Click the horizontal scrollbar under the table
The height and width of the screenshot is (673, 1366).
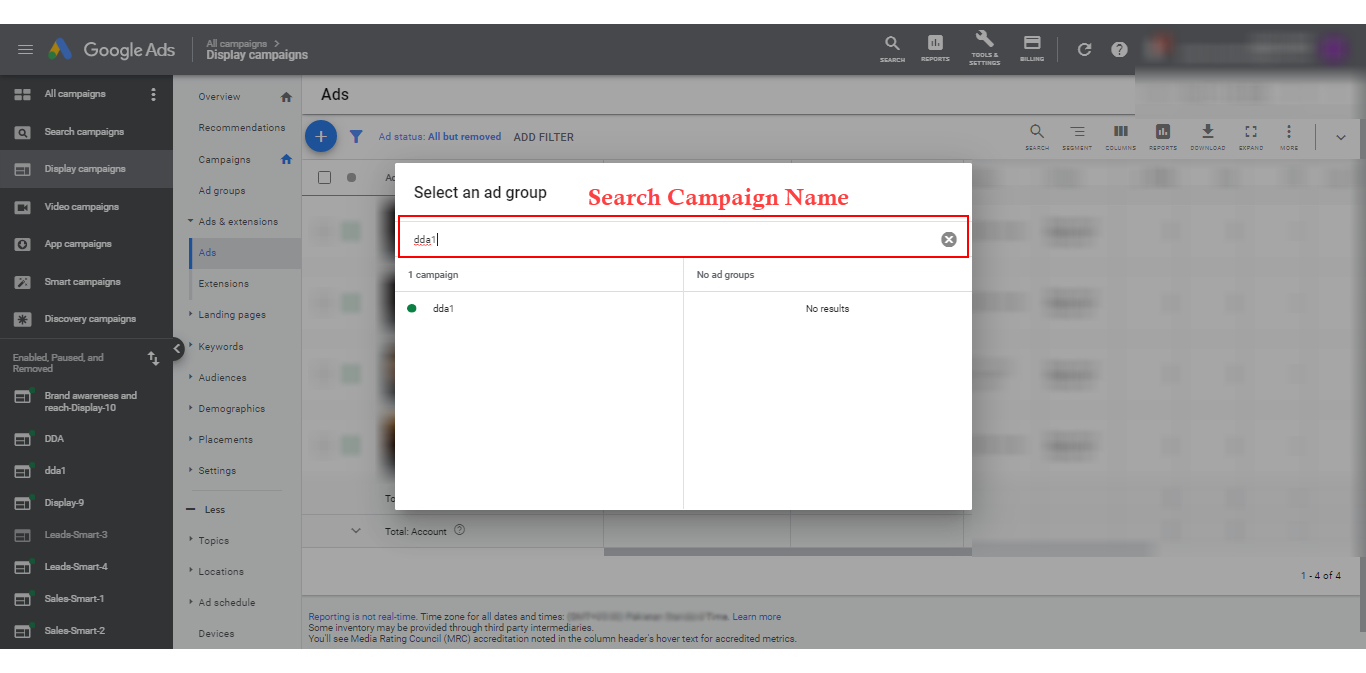click(787, 551)
